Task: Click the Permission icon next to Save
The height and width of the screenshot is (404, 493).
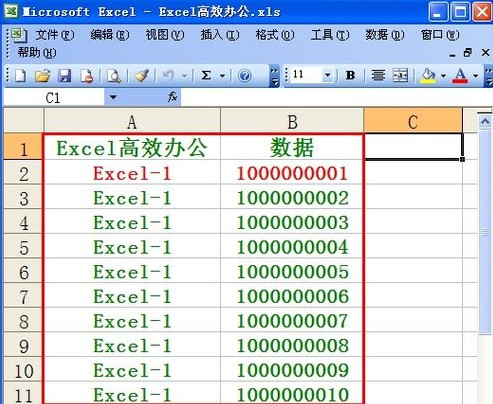Action: pyautogui.click(x=87, y=76)
